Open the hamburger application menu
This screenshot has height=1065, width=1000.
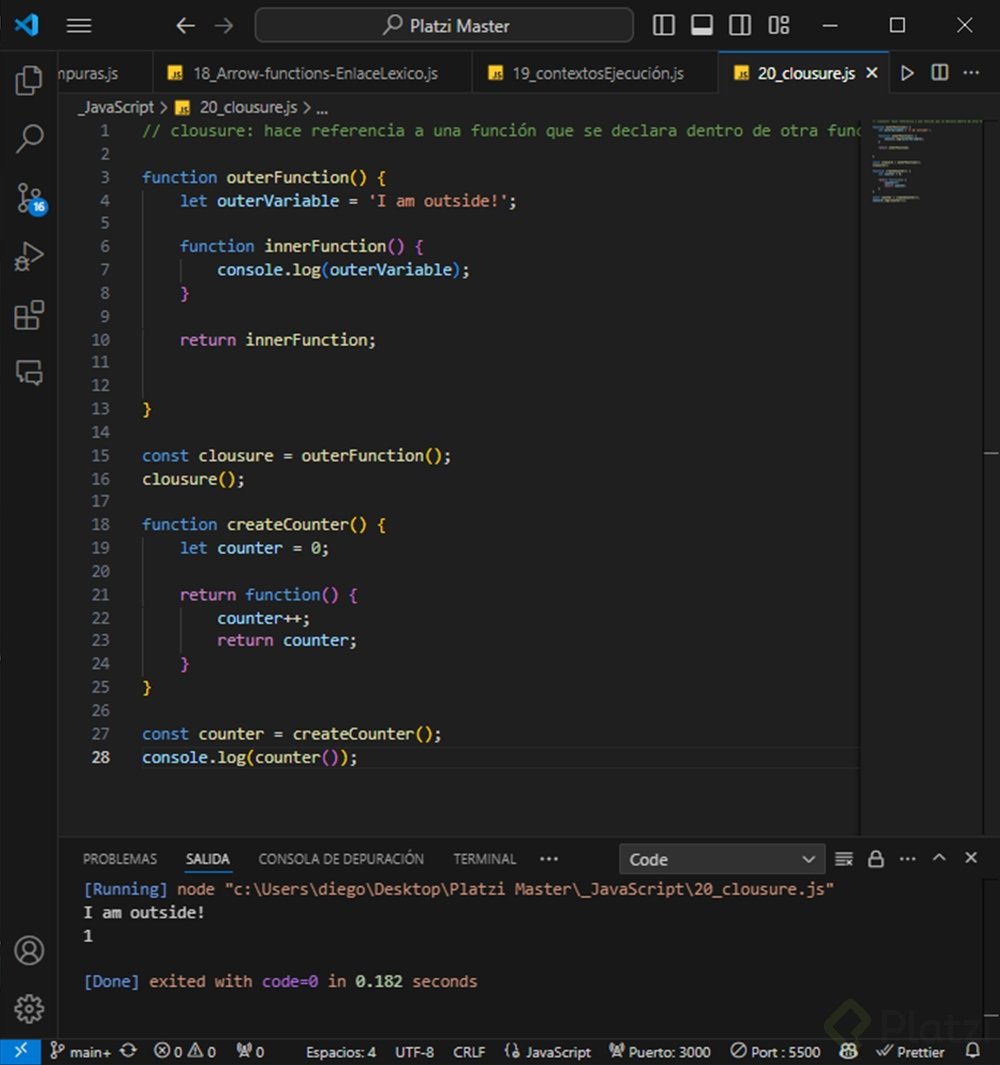point(79,26)
